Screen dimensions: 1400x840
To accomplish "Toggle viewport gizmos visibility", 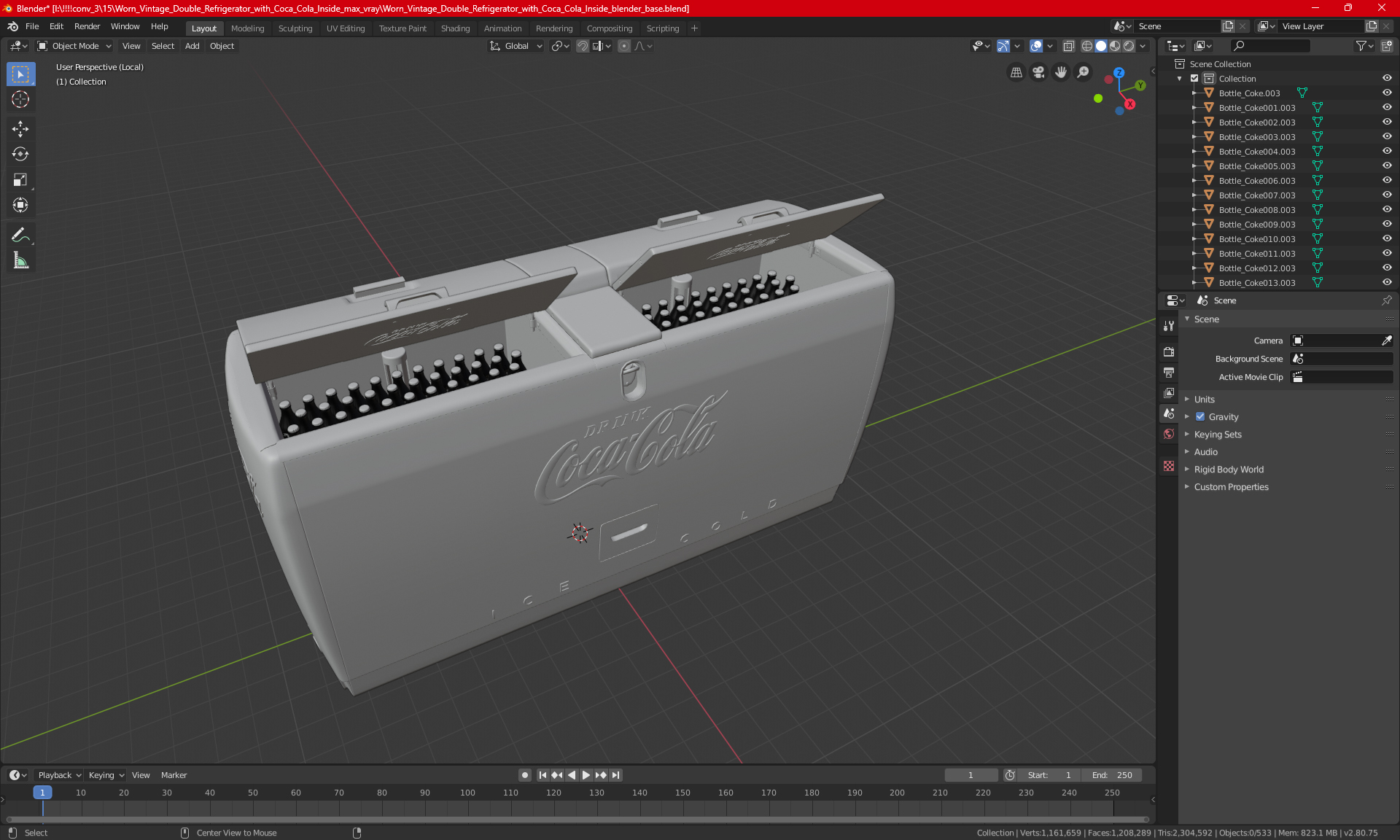I will [x=1003, y=46].
